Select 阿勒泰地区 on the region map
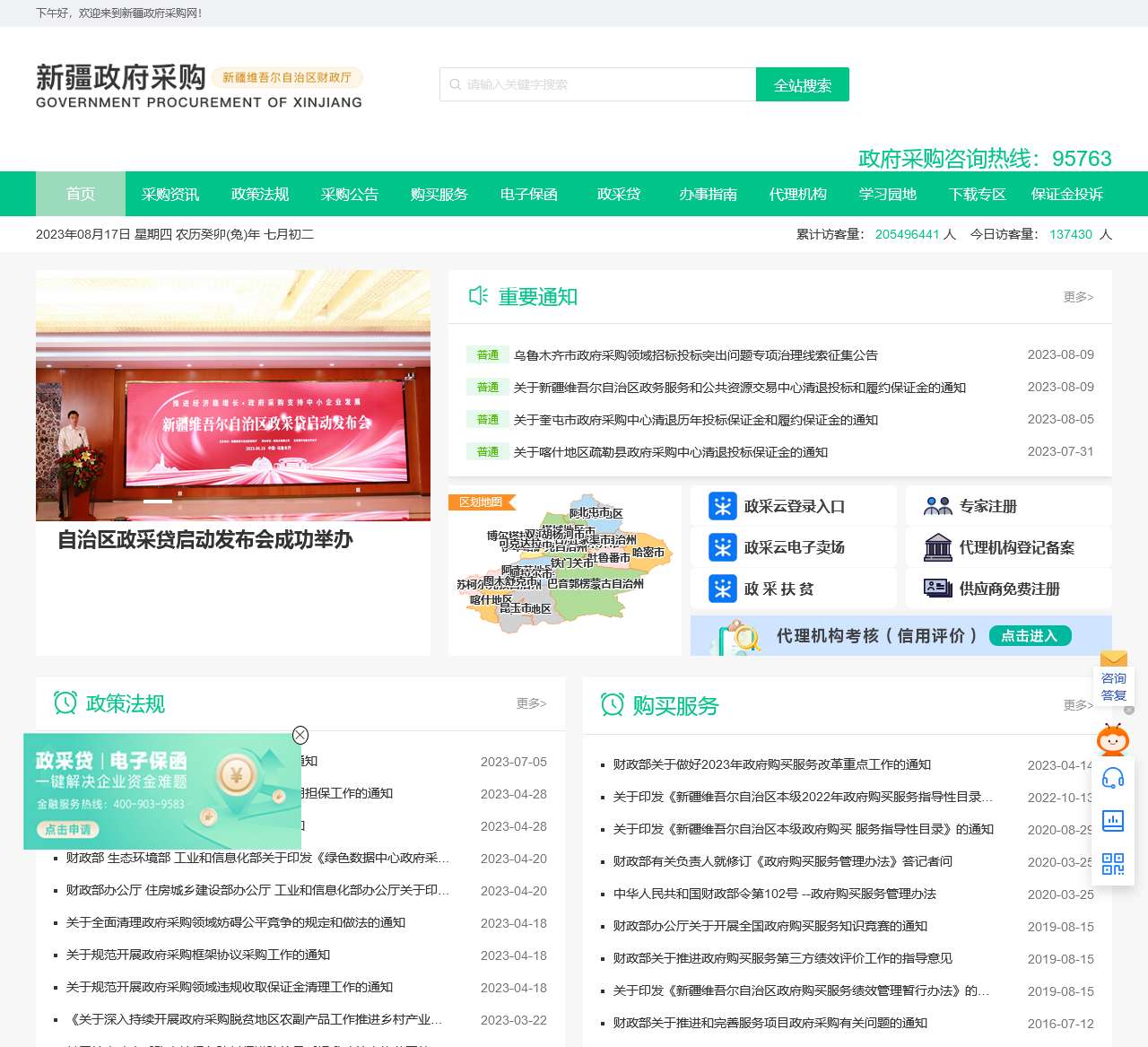The image size is (1148, 1047). click(x=596, y=513)
